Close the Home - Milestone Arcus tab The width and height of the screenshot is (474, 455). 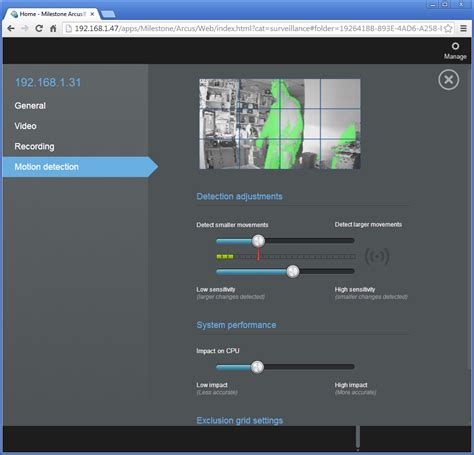[x=92, y=14]
